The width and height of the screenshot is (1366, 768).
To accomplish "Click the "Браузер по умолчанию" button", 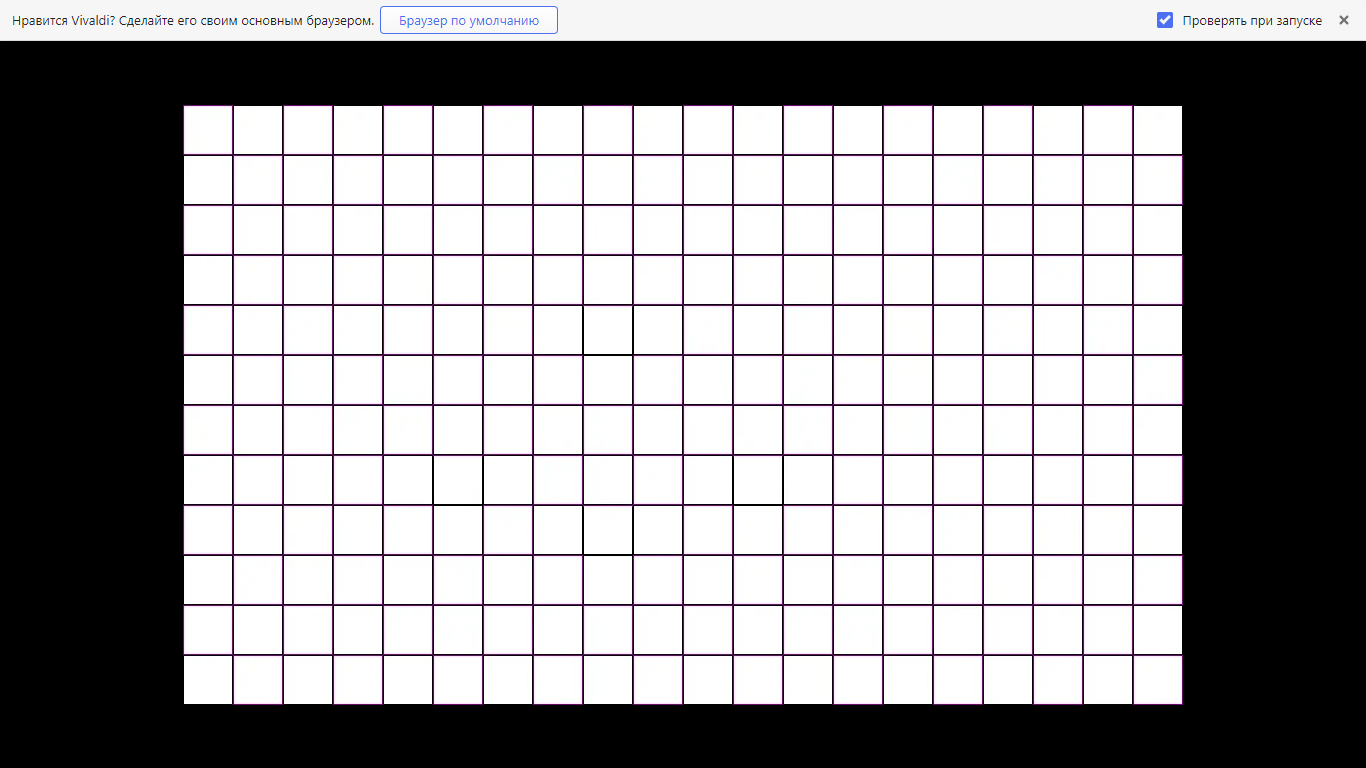I will [469, 20].
